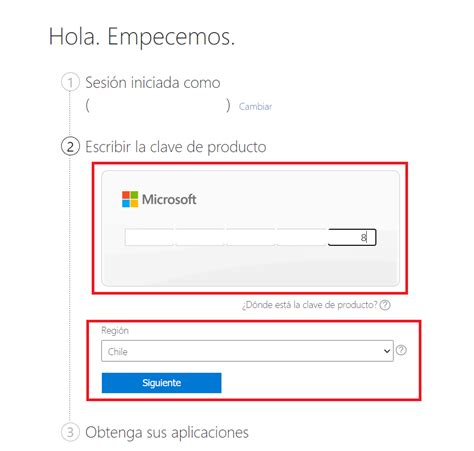Click the step 2 circle icon
The width and height of the screenshot is (474, 451).
70,147
